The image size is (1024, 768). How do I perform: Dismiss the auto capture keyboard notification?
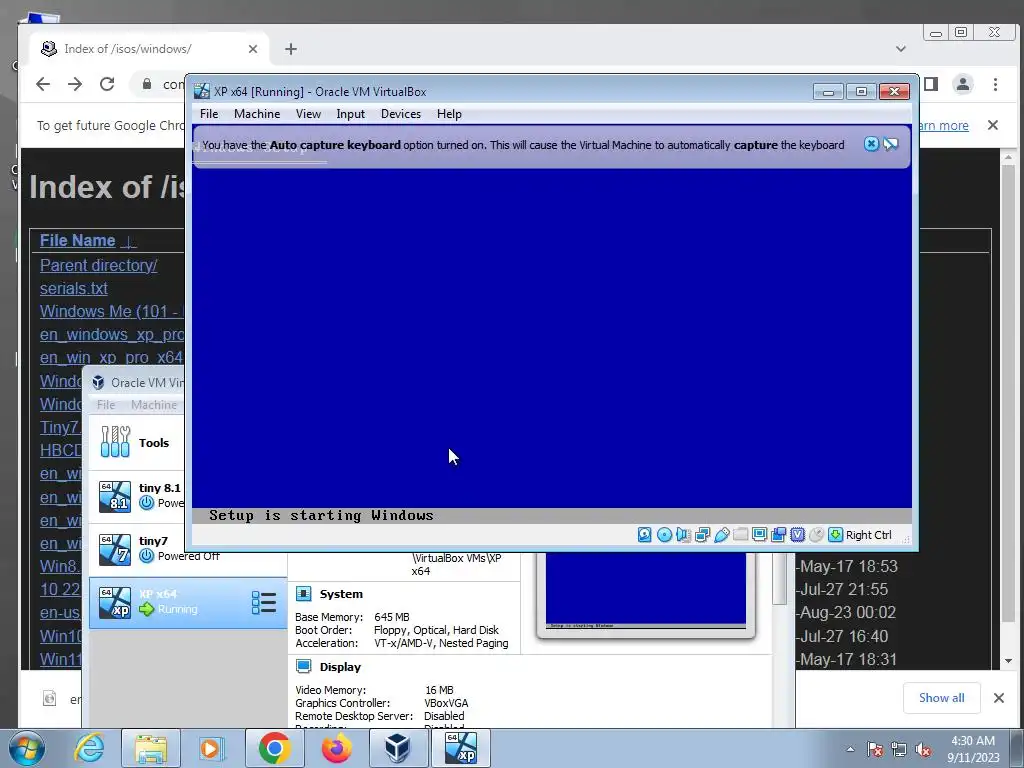click(871, 144)
